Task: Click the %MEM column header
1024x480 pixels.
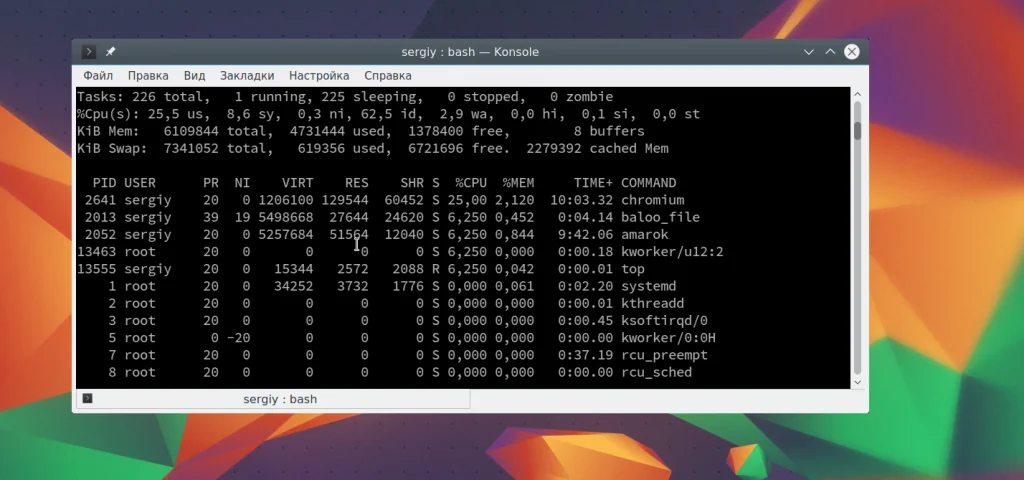Action: pos(519,183)
